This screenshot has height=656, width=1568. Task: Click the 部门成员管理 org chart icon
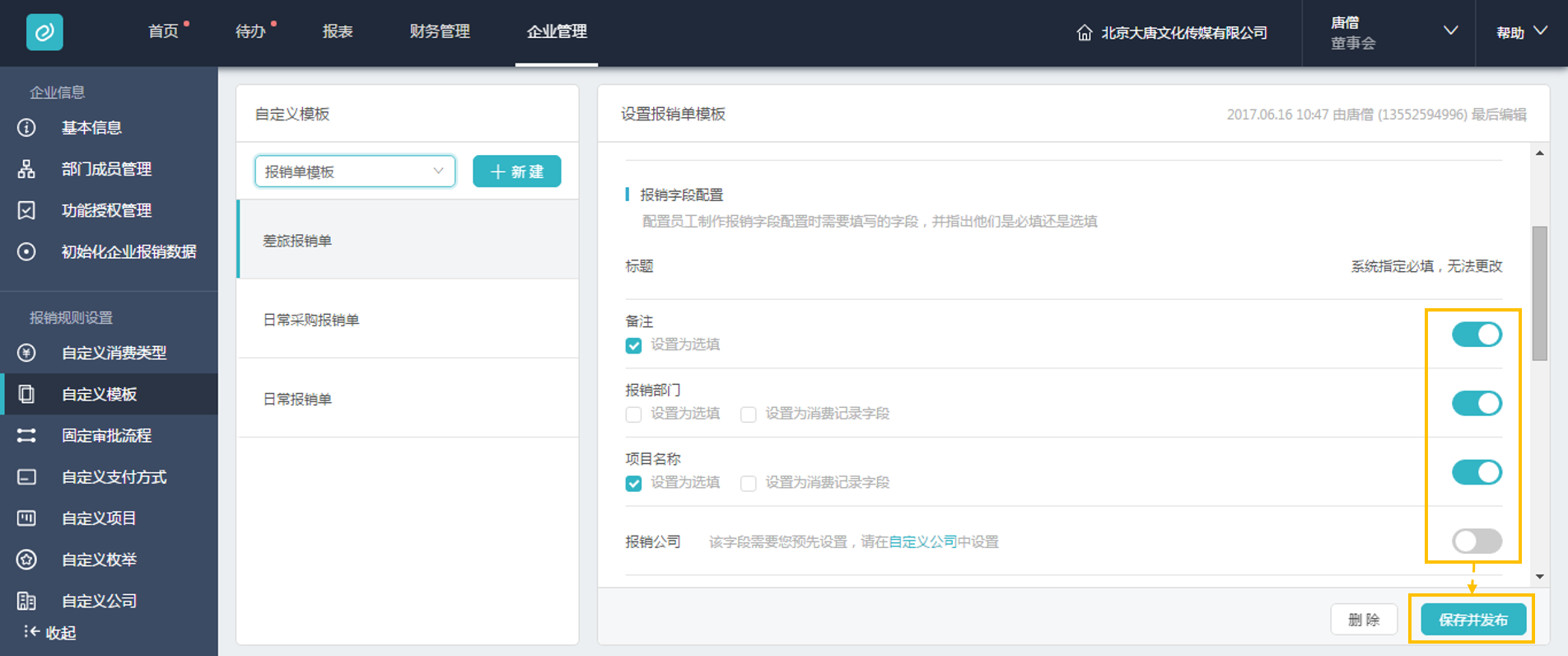pyautogui.click(x=26, y=169)
